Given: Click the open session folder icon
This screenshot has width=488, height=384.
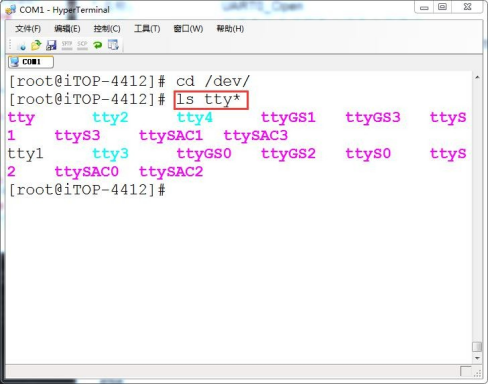Looking at the screenshot, I should 36,45.
